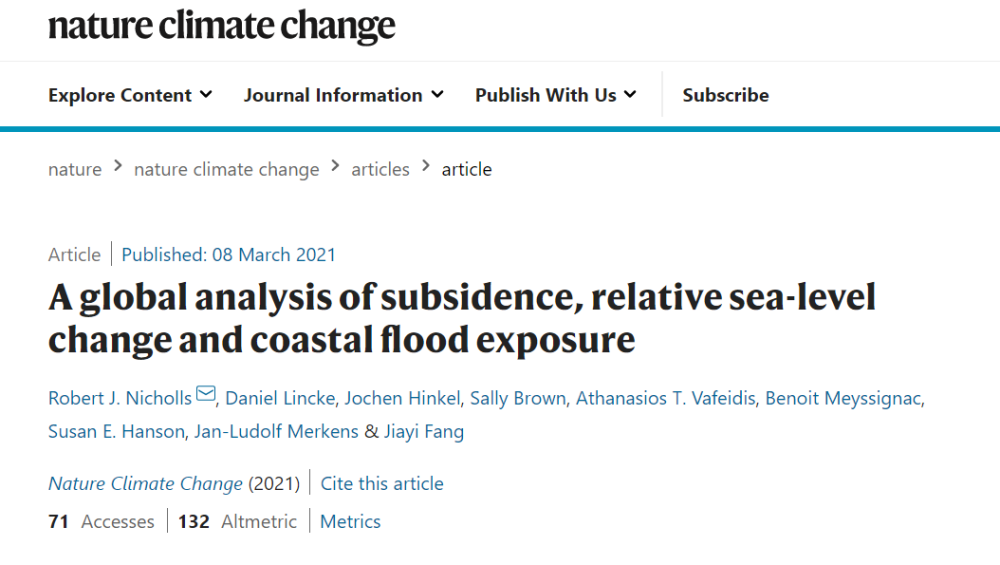Screen dimensions: 1000x565
Task: Expand the Publish With Us menu
Action: pyautogui.click(x=555, y=95)
